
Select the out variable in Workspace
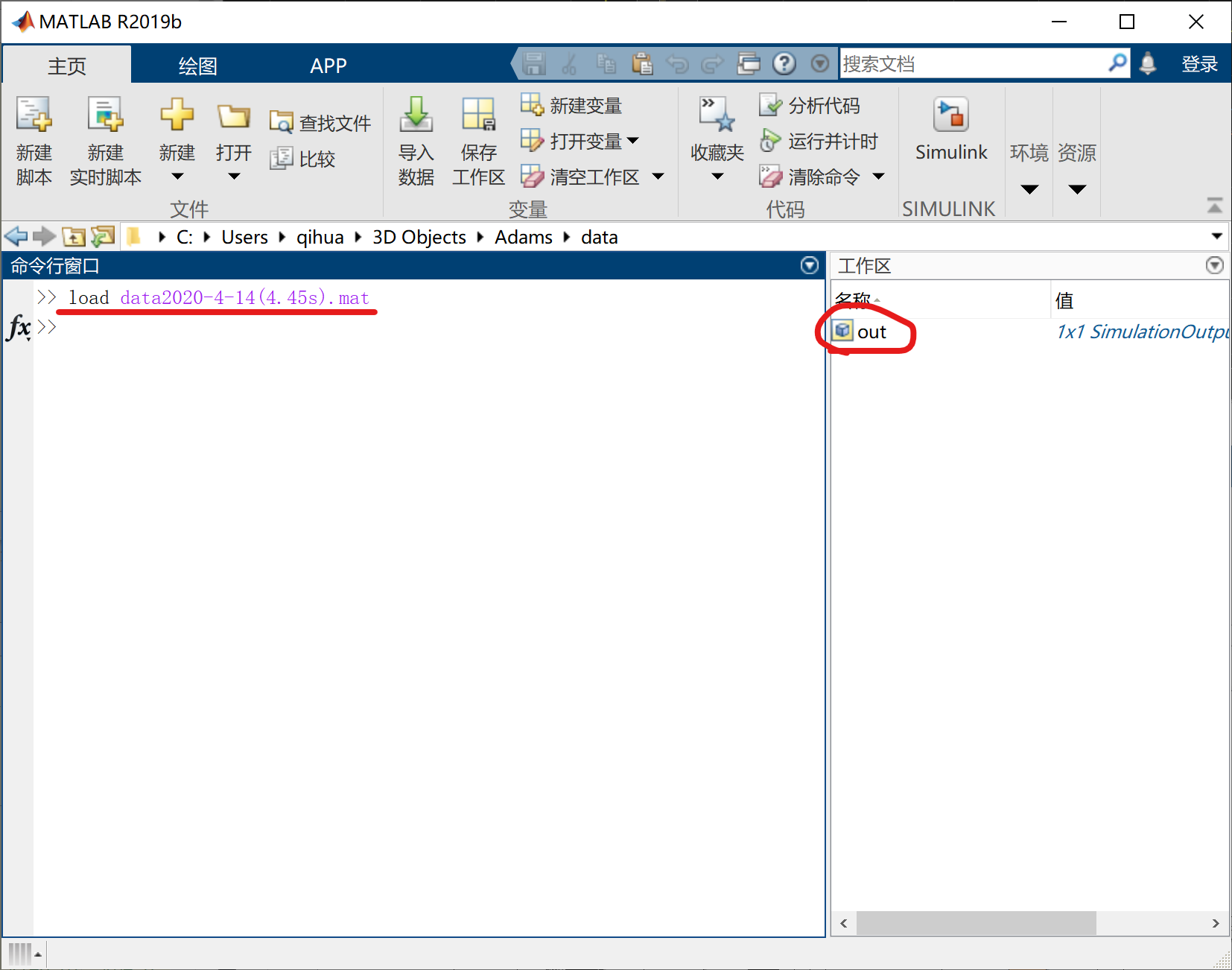[x=871, y=332]
